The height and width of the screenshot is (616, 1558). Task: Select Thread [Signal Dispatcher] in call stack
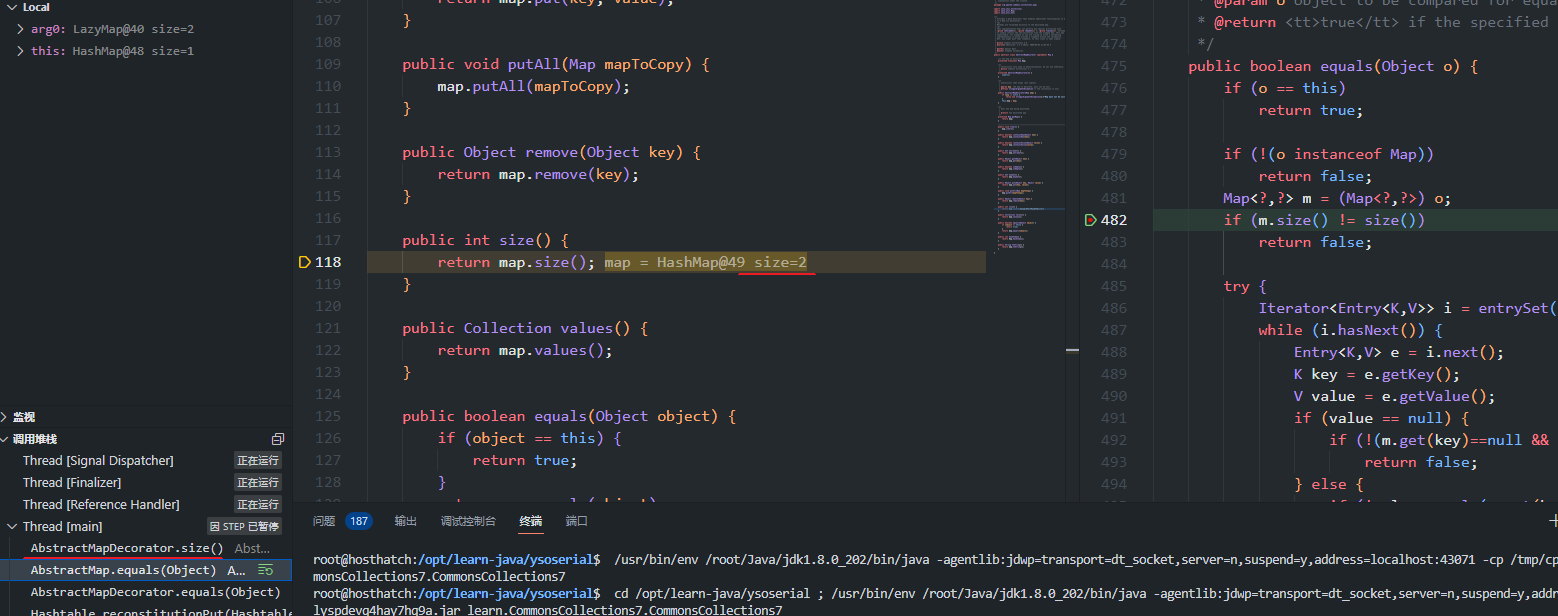[98, 461]
